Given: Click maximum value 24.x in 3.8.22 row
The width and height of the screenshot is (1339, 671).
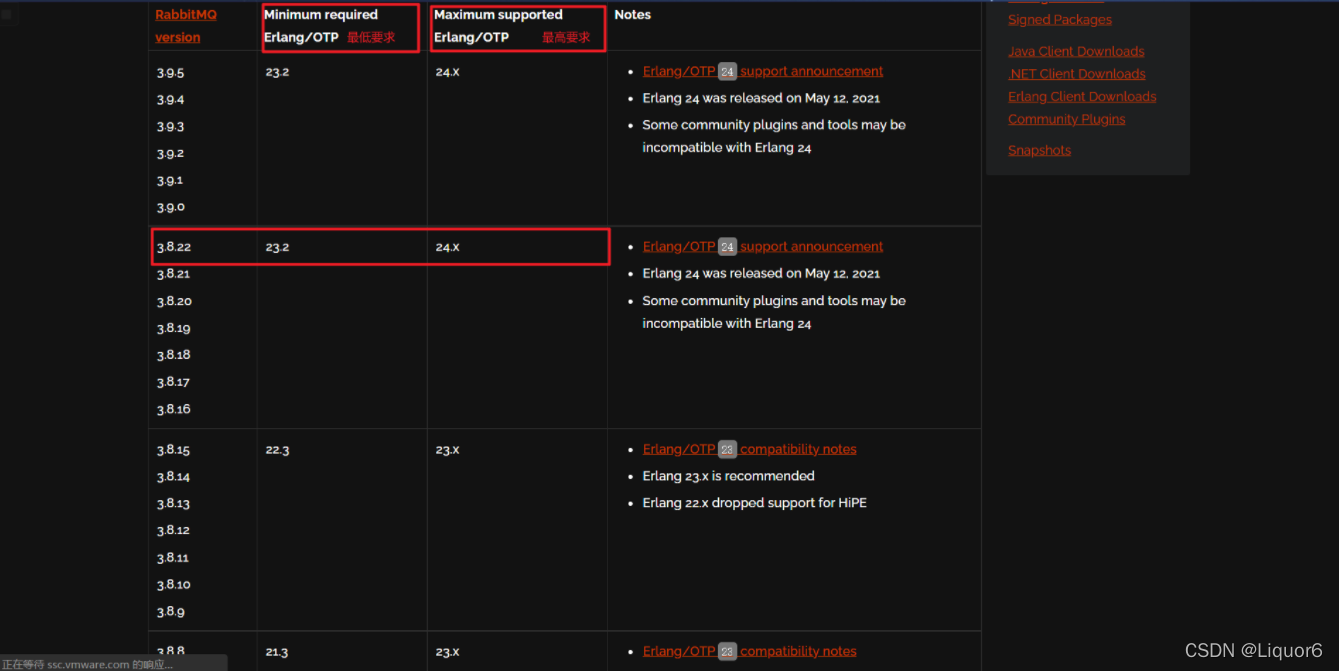Looking at the screenshot, I should [447, 247].
